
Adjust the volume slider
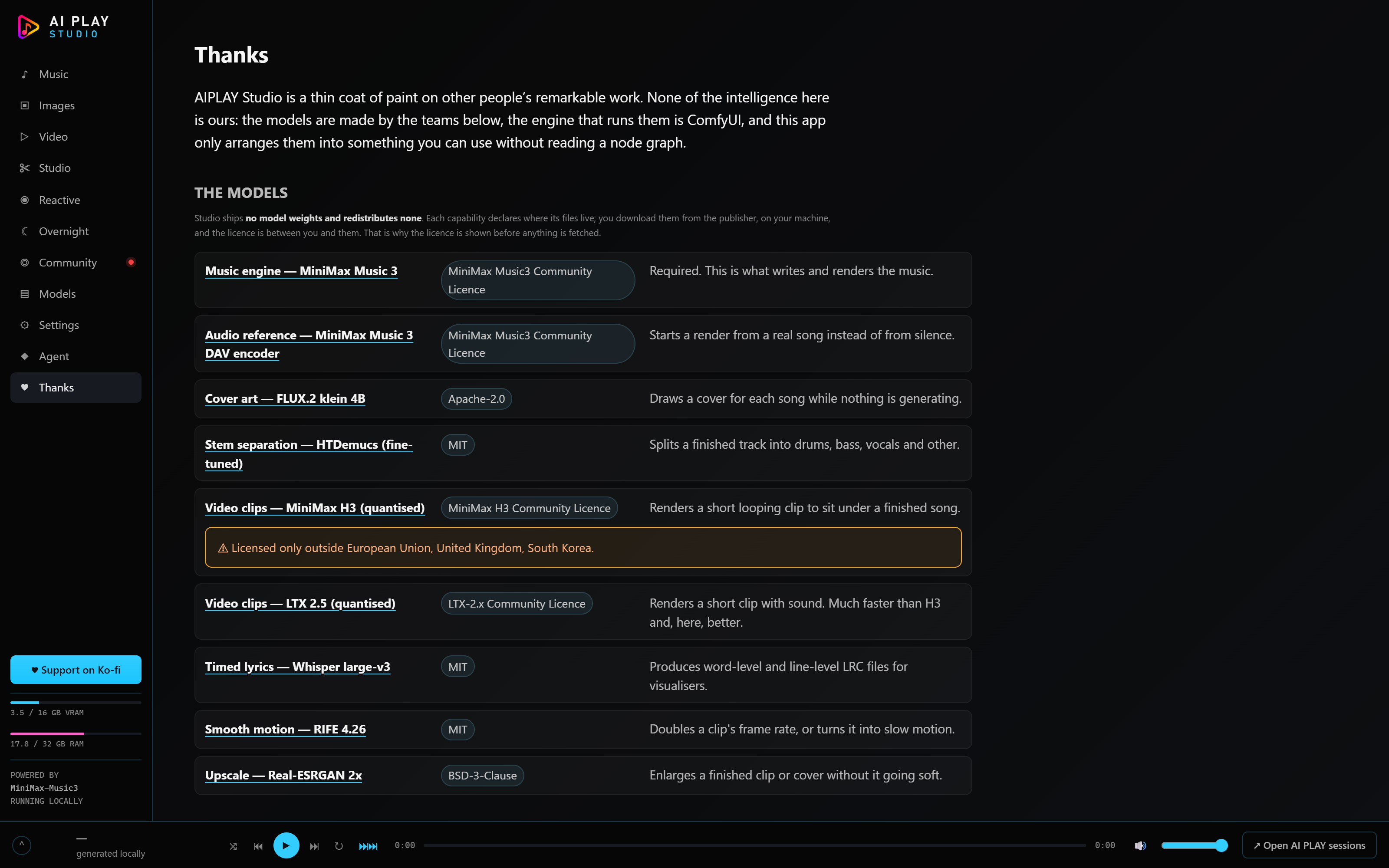(x=1194, y=845)
